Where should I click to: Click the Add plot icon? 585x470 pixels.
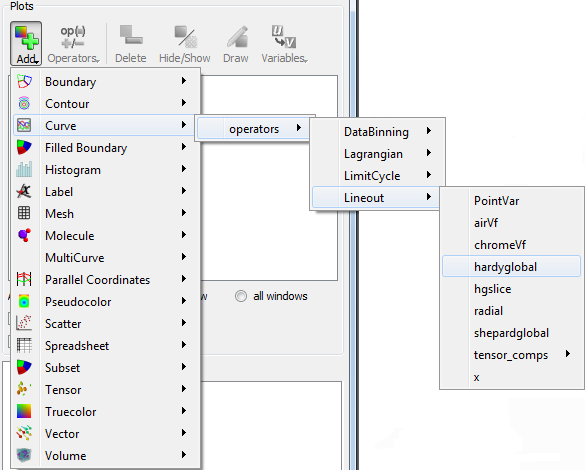click(x=26, y=37)
